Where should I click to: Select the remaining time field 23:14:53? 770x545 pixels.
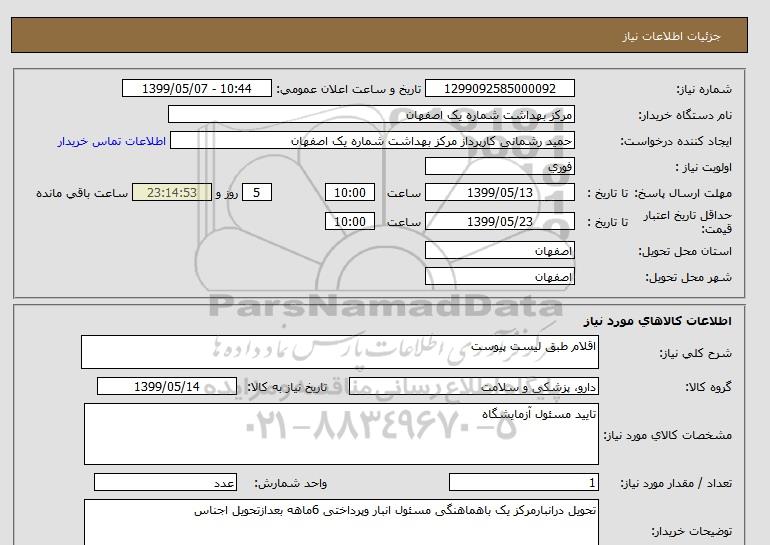(x=172, y=192)
